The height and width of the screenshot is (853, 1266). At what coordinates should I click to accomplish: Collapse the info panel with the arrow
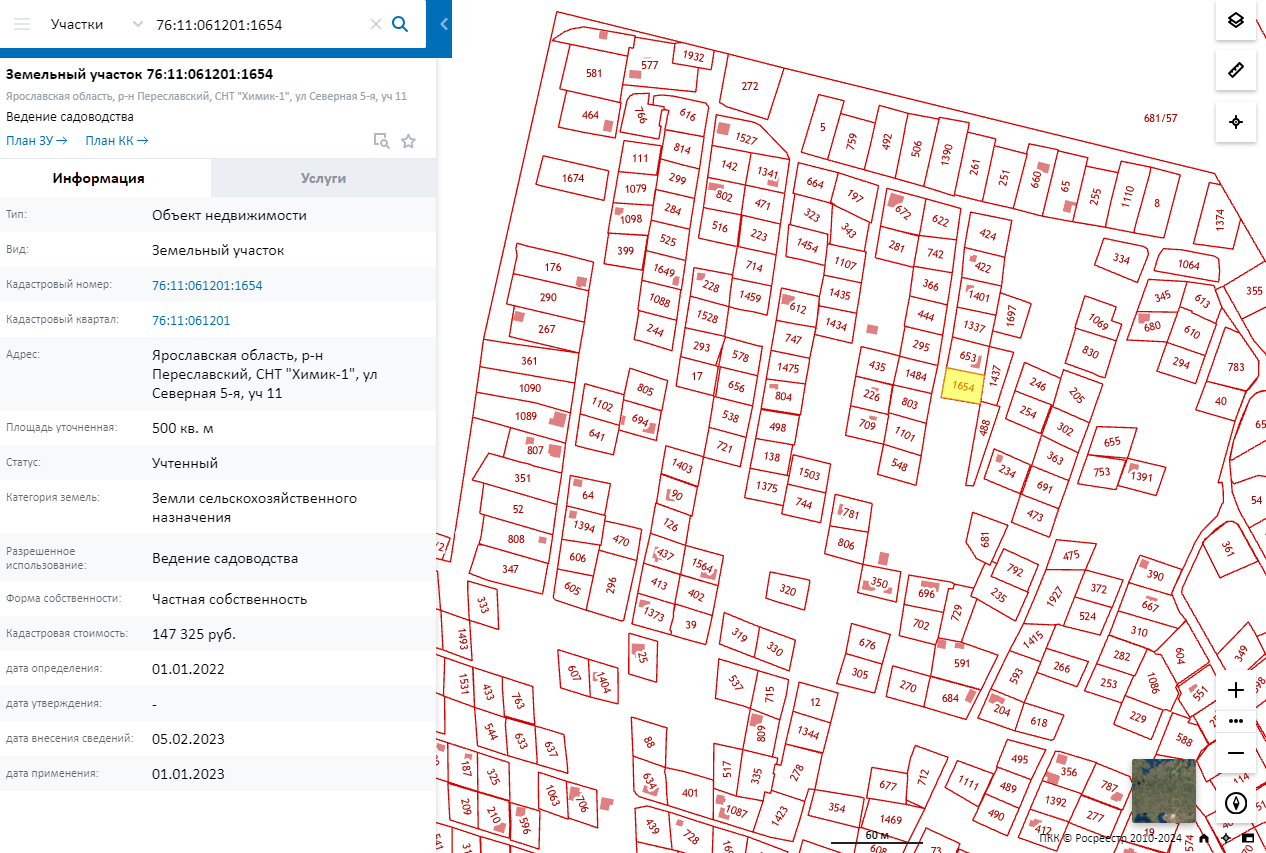click(444, 24)
